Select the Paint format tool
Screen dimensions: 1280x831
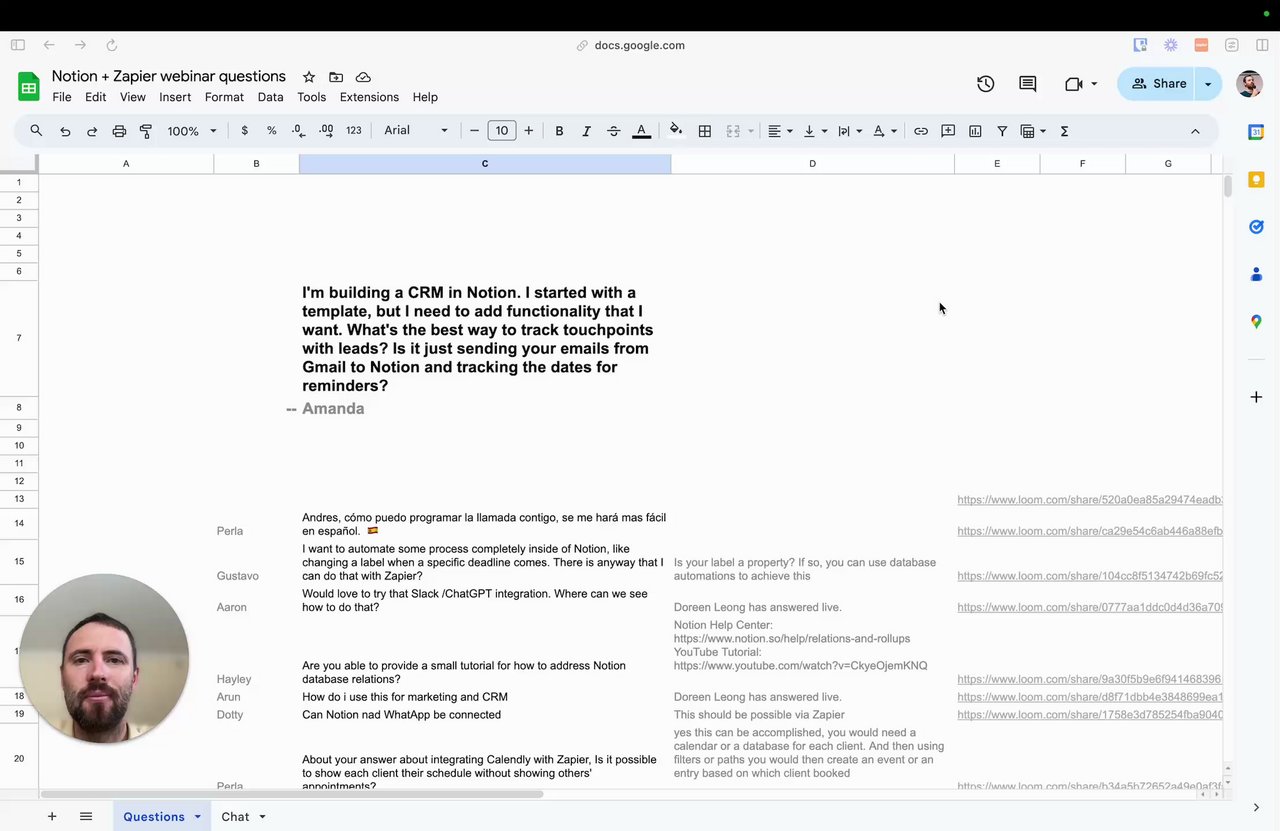[x=146, y=131]
